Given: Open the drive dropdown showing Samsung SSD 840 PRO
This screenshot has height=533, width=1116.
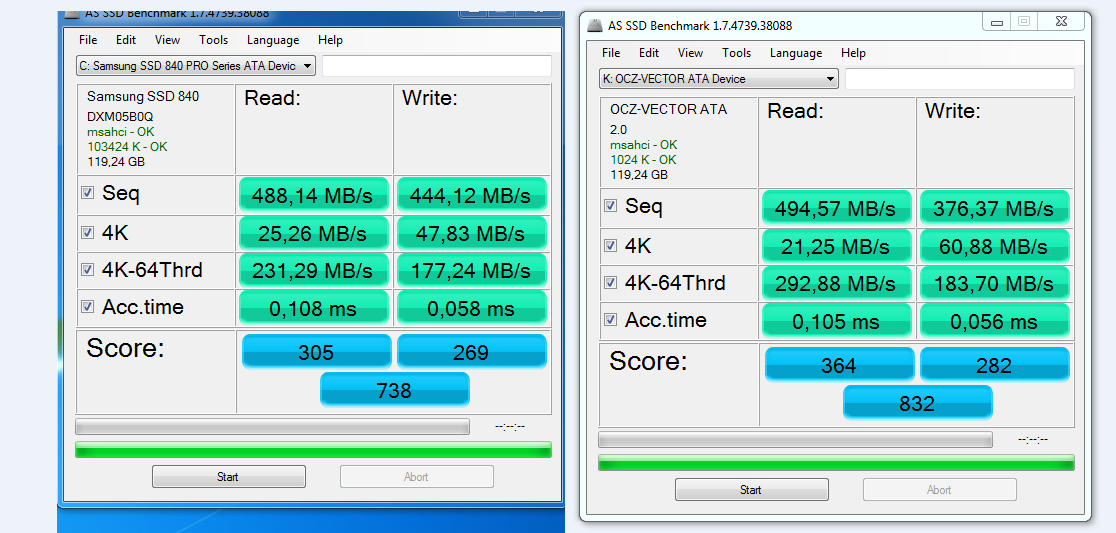Looking at the screenshot, I should click(196, 65).
